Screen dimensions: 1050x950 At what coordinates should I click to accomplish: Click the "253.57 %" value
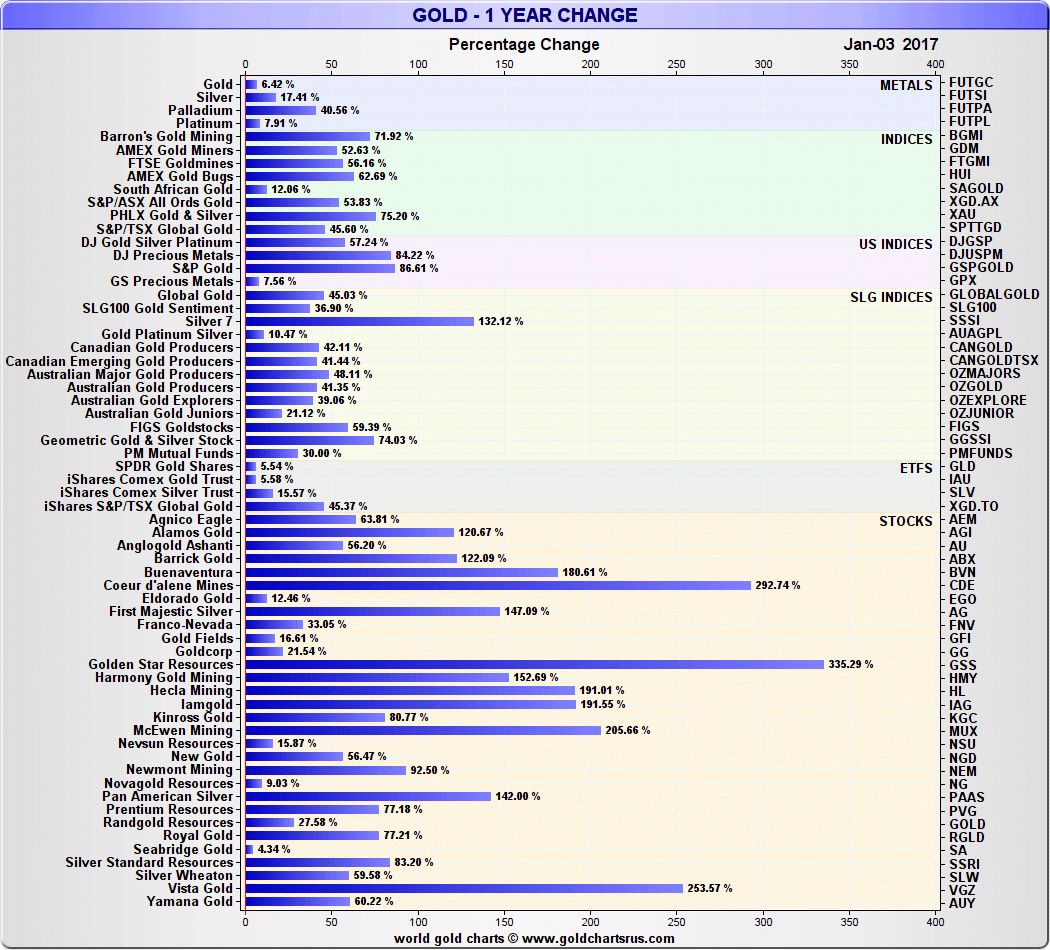pyautogui.click(x=710, y=888)
